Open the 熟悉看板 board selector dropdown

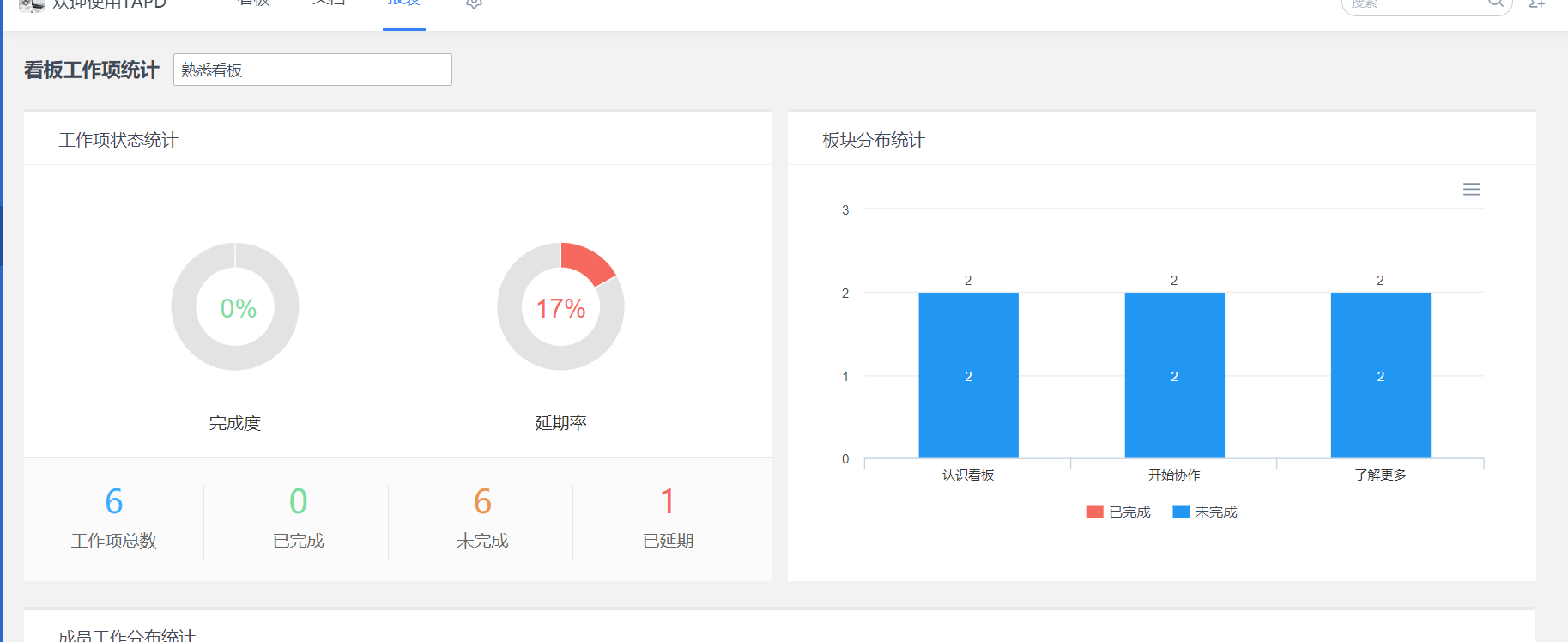[312, 70]
